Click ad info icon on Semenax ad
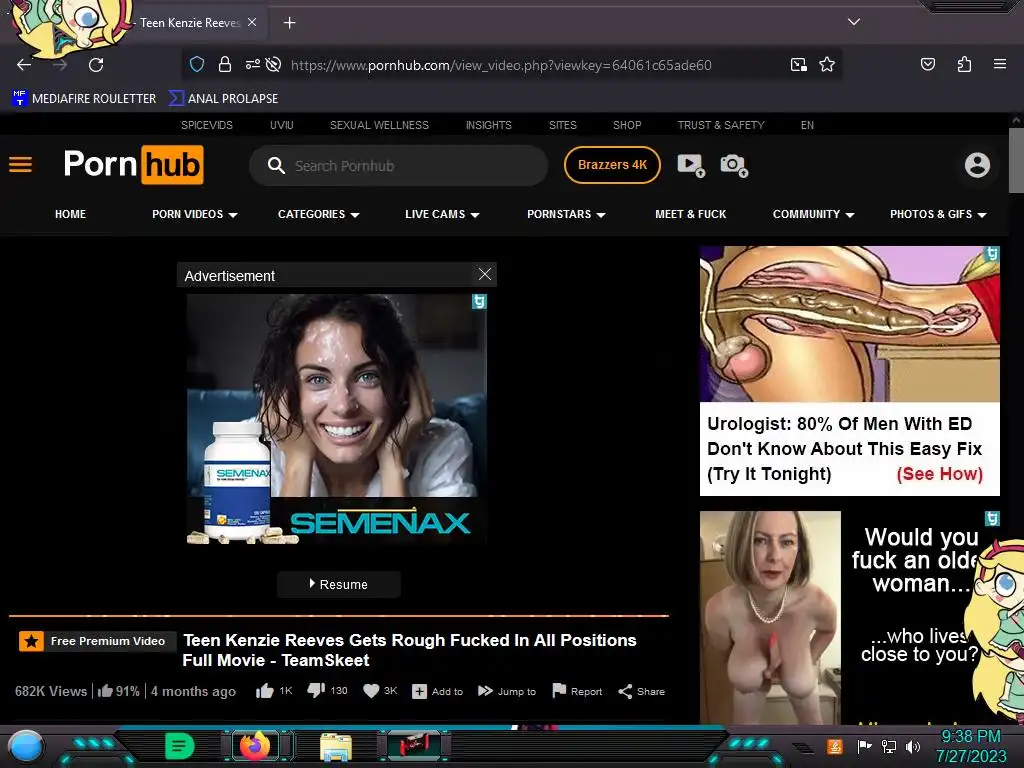 point(479,301)
